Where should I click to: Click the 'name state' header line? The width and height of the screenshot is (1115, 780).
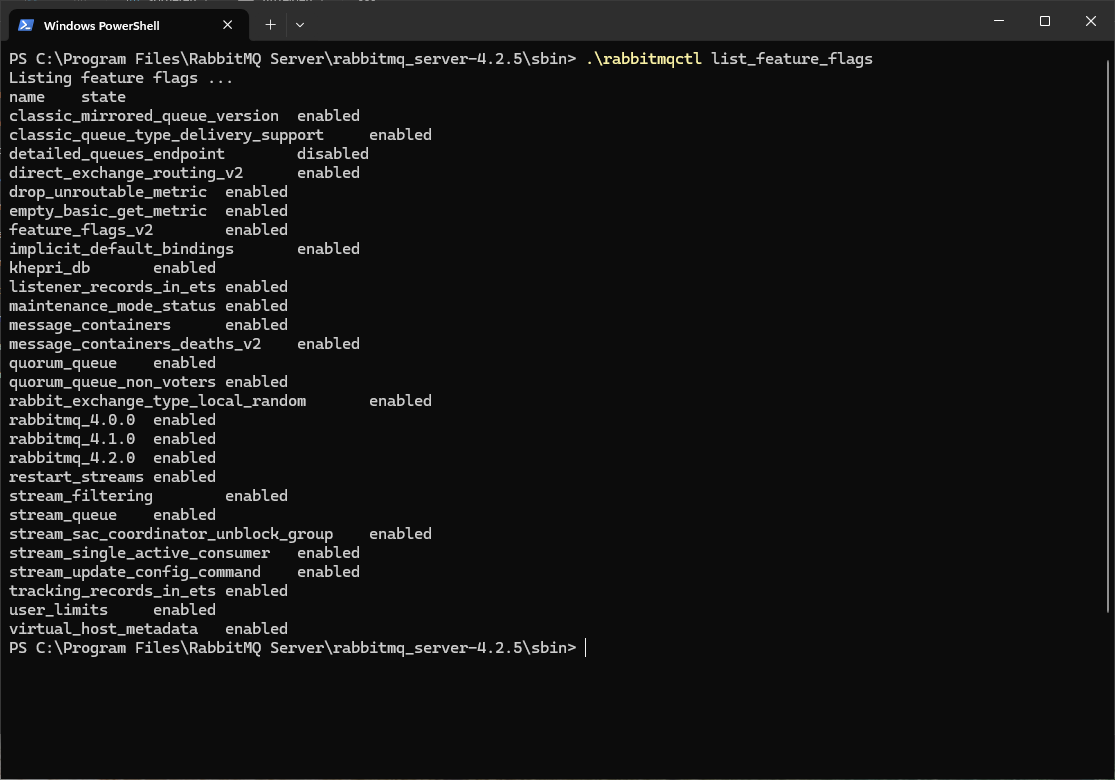68,97
